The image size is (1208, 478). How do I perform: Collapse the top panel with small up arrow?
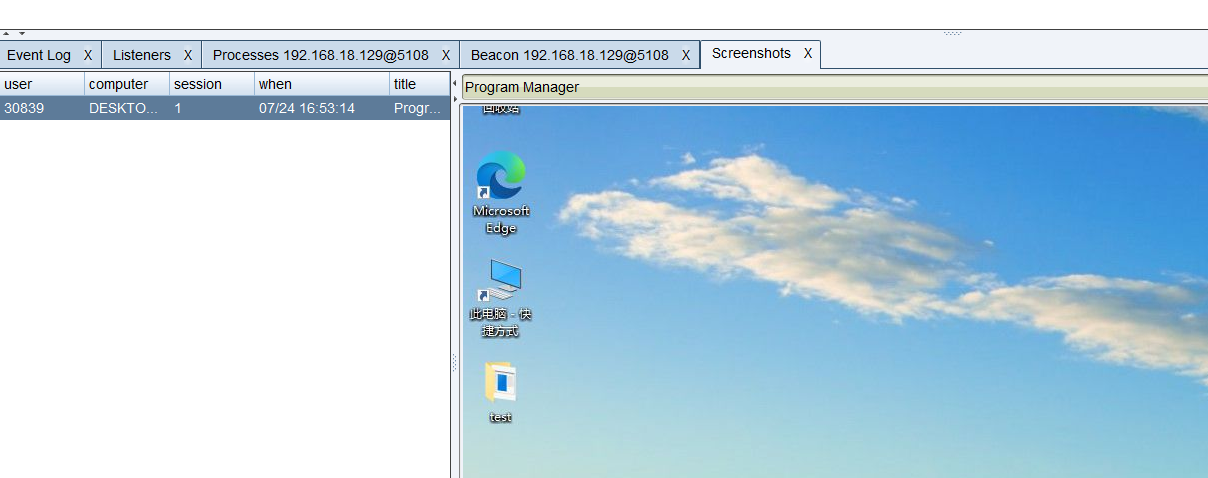click(x=7, y=34)
